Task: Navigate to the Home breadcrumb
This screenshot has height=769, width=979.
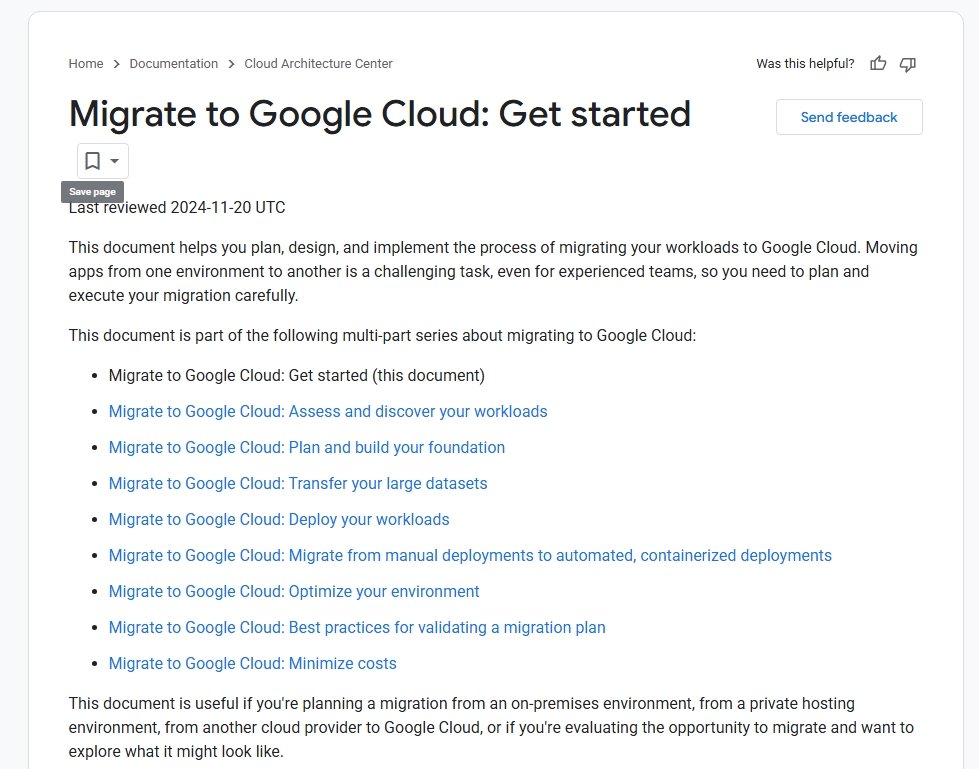Action: click(x=86, y=63)
